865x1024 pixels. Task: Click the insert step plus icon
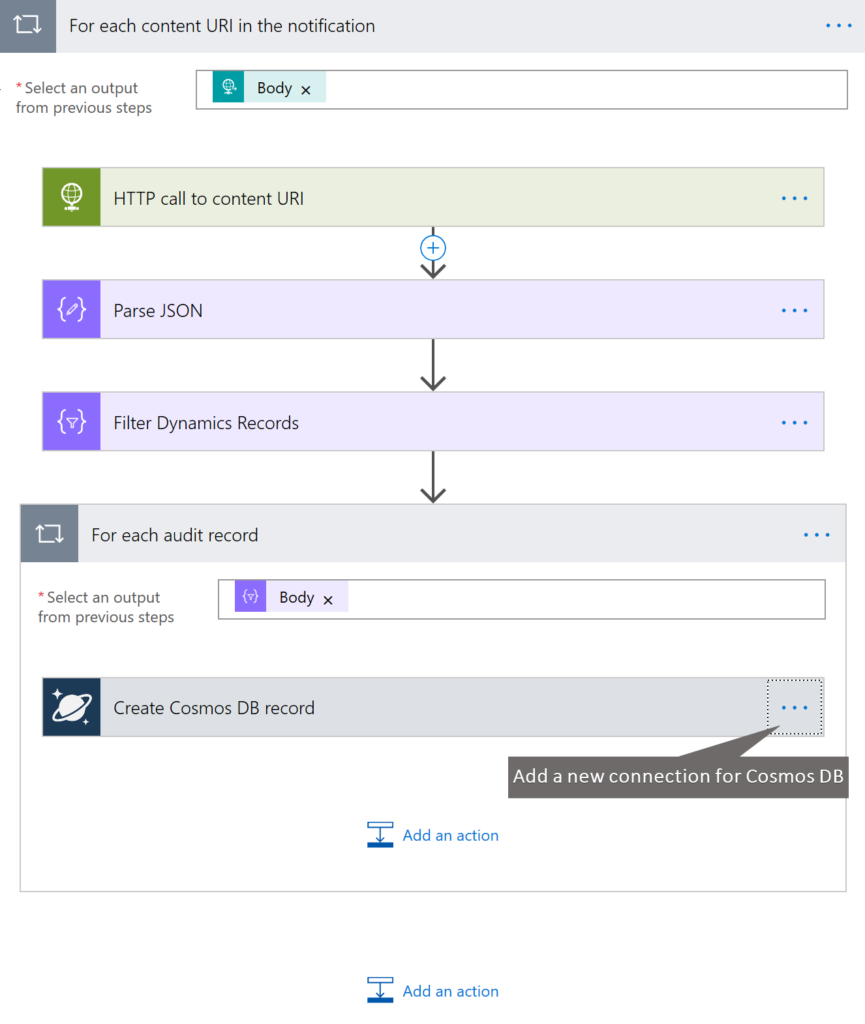tap(433, 248)
